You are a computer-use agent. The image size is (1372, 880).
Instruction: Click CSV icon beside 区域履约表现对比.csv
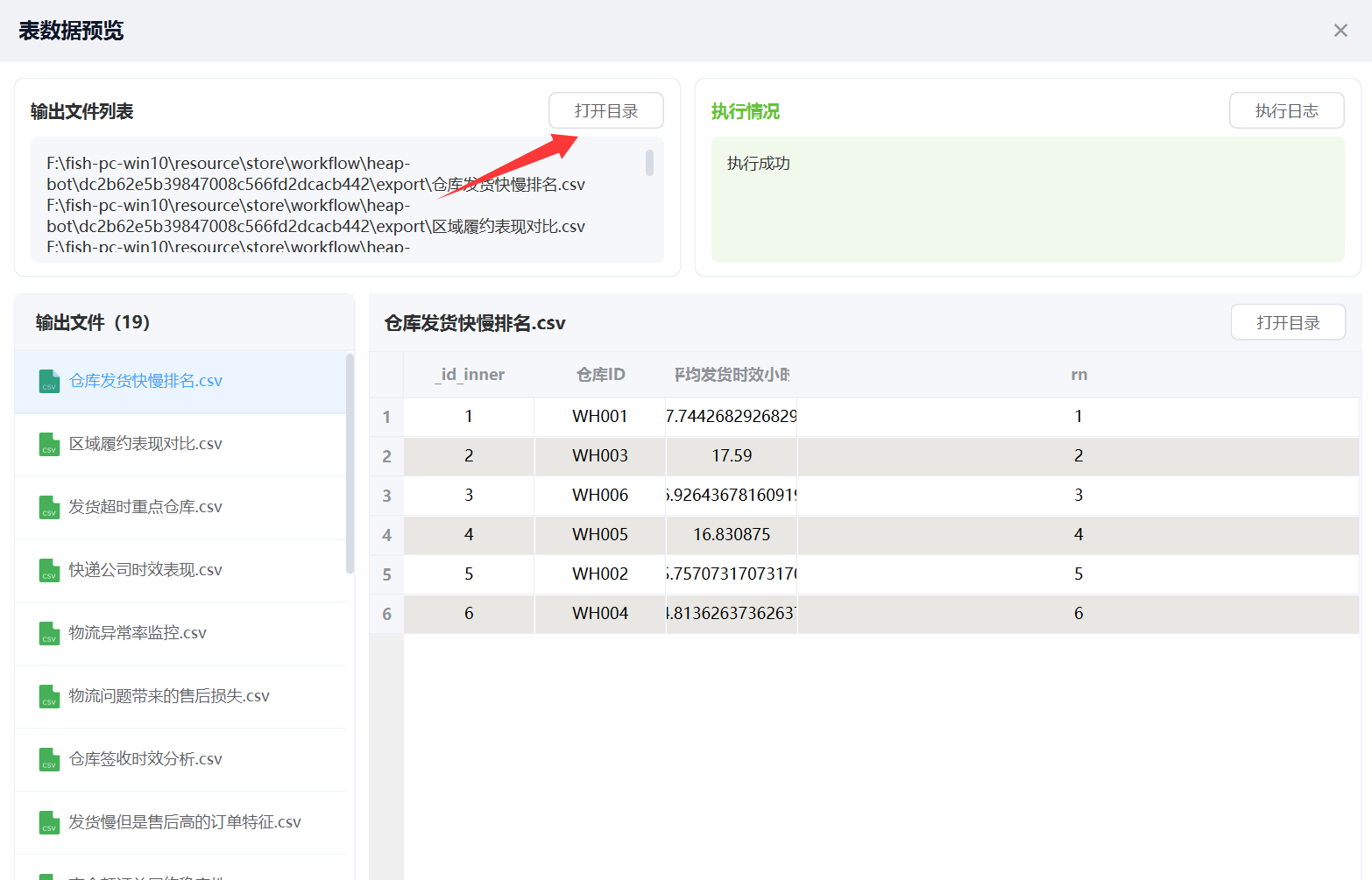tap(49, 444)
